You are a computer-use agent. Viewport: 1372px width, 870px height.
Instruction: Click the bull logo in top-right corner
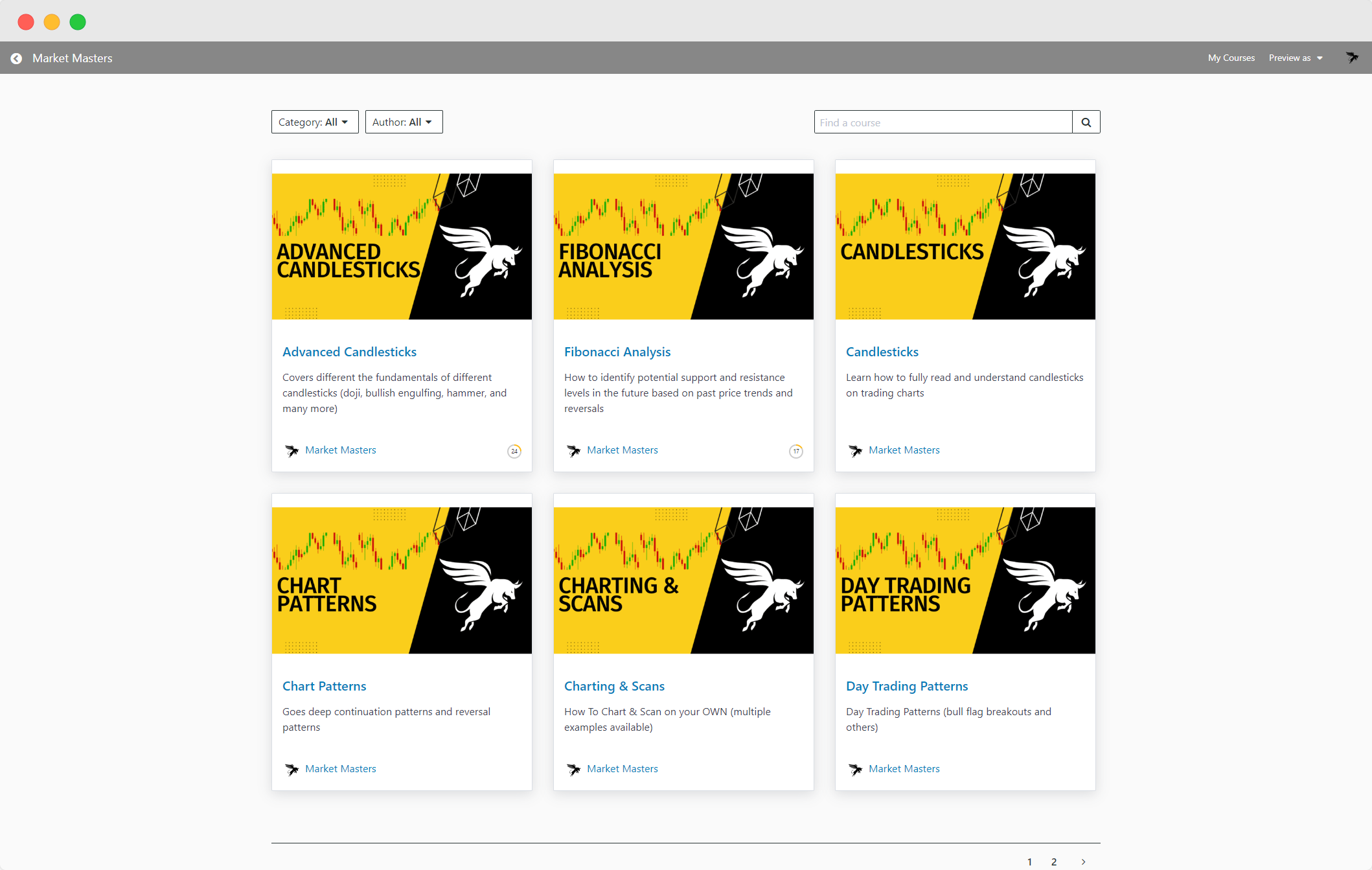coord(1352,58)
